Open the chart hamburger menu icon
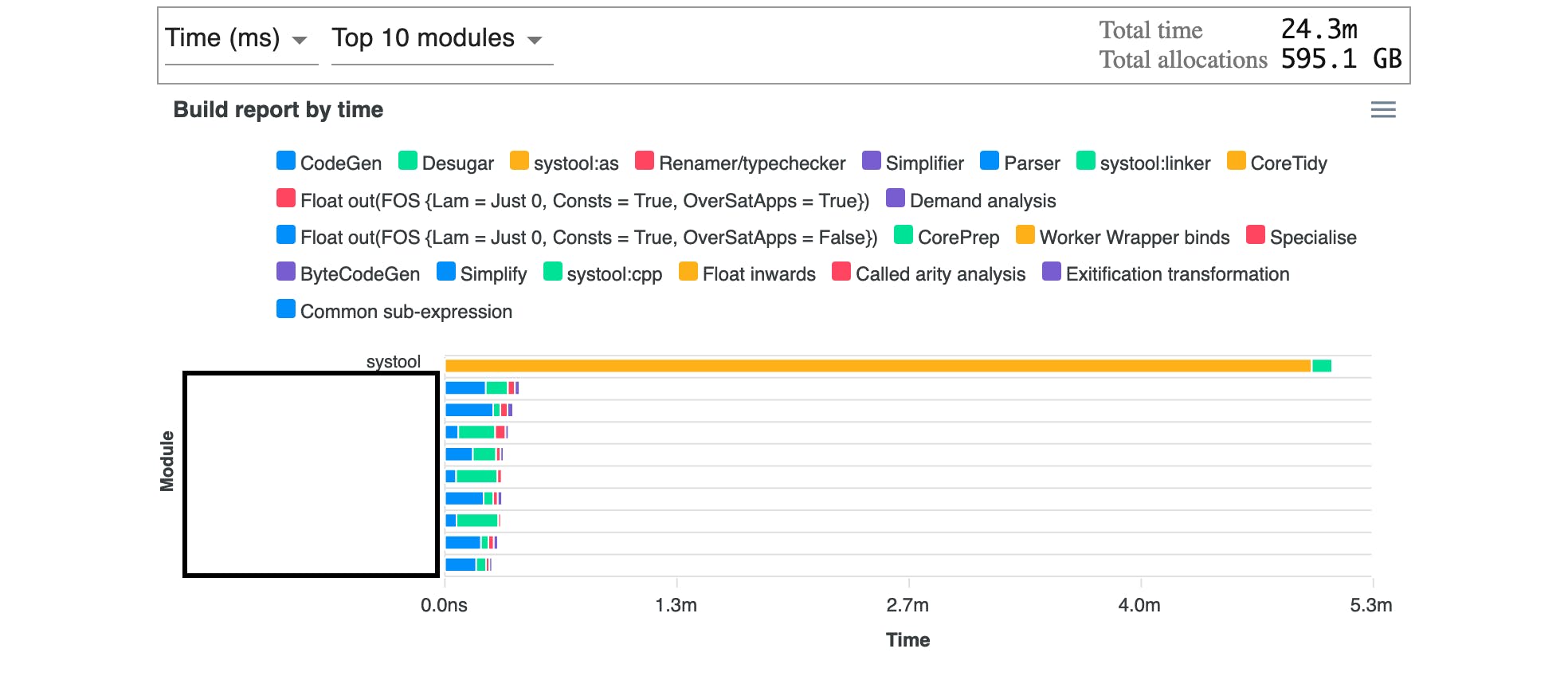The image size is (1568, 688). click(x=1382, y=110)
